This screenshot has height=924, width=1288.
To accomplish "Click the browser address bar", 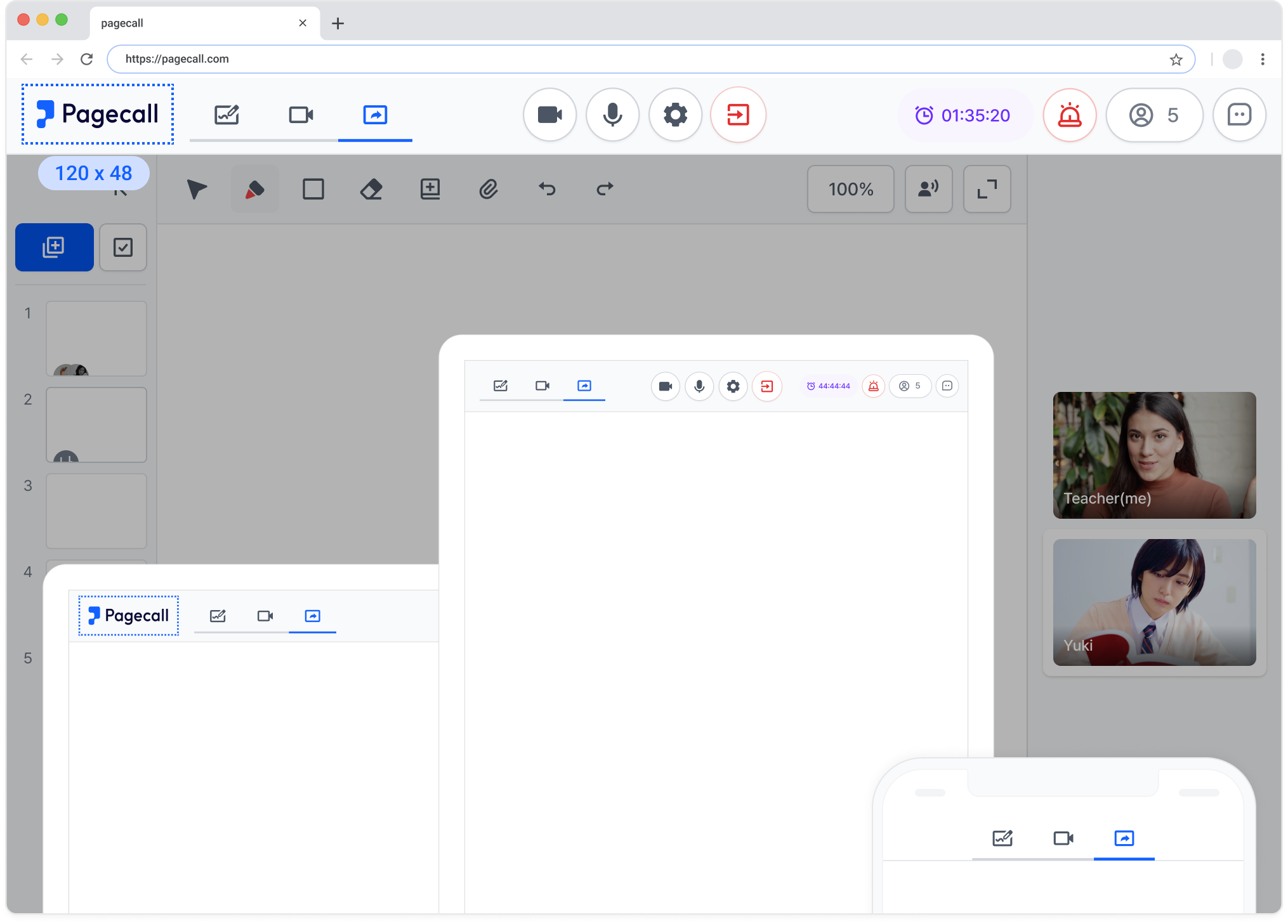I will (x=651, y=59).
